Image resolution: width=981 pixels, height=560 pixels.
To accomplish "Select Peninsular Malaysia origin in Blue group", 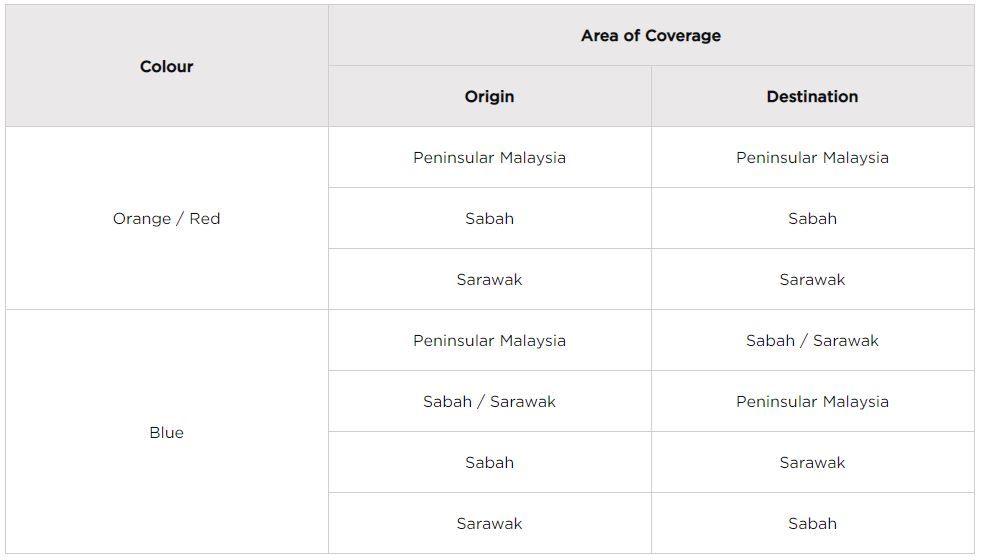I will point(489,340).
